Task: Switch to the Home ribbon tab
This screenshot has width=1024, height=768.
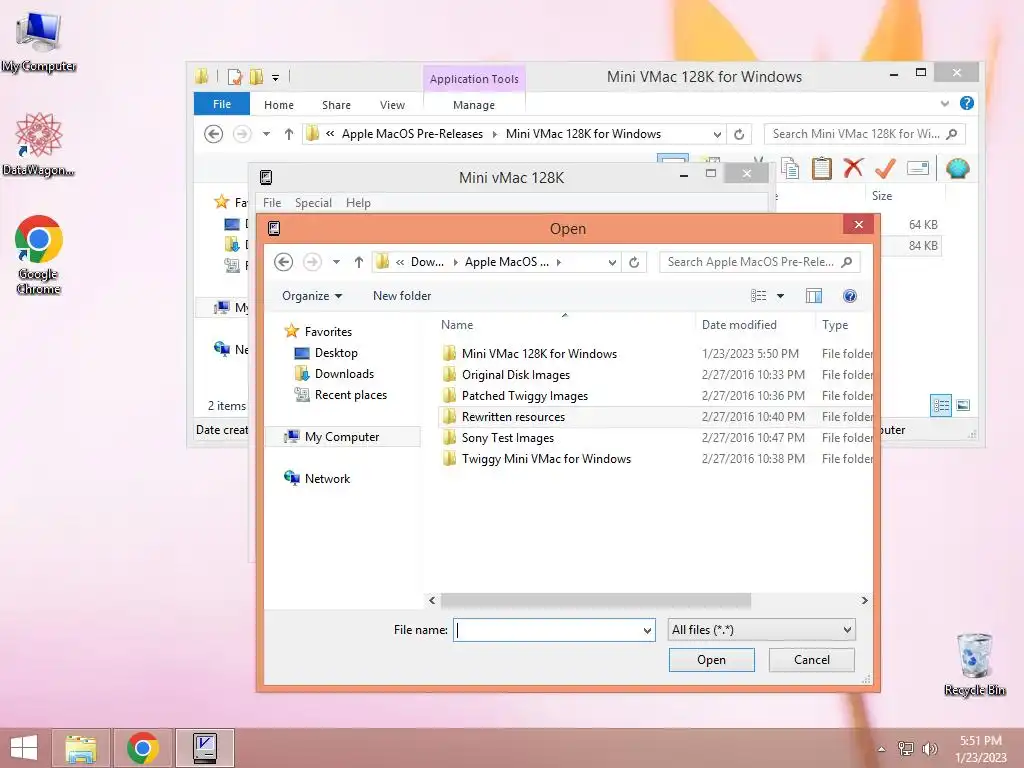Action: pos(279,104)
